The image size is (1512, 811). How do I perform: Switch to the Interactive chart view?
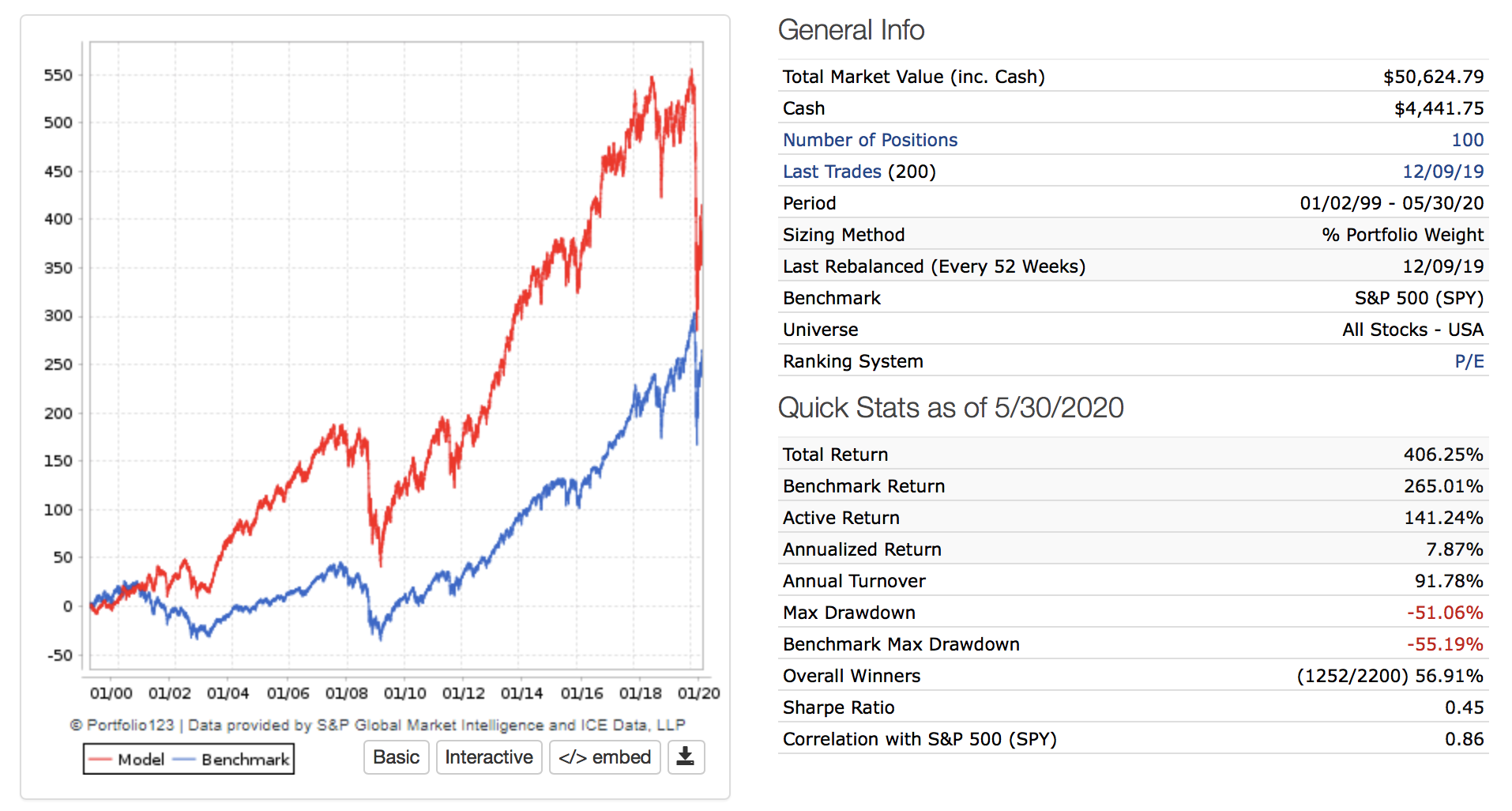point(489,757)
